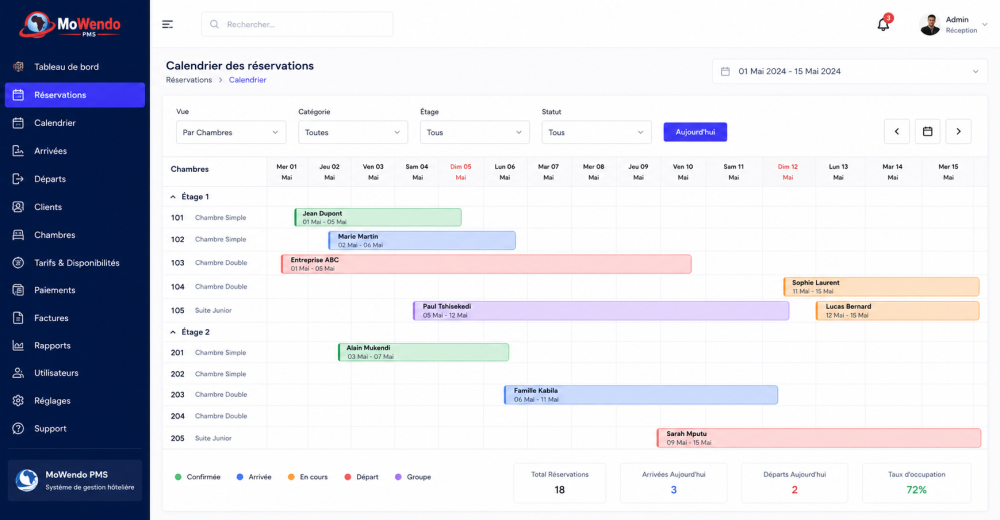Screen dimensions: 1000x520
Task: Open the Vue 'Par Chambres' dropdown
Action: [x=231, y=132]
